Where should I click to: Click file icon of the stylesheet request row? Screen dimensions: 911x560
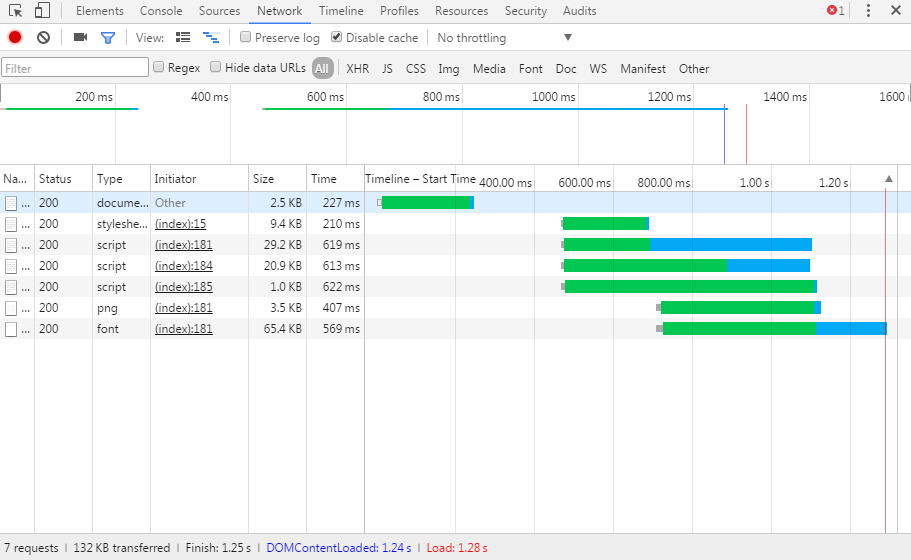coord(10,224)
